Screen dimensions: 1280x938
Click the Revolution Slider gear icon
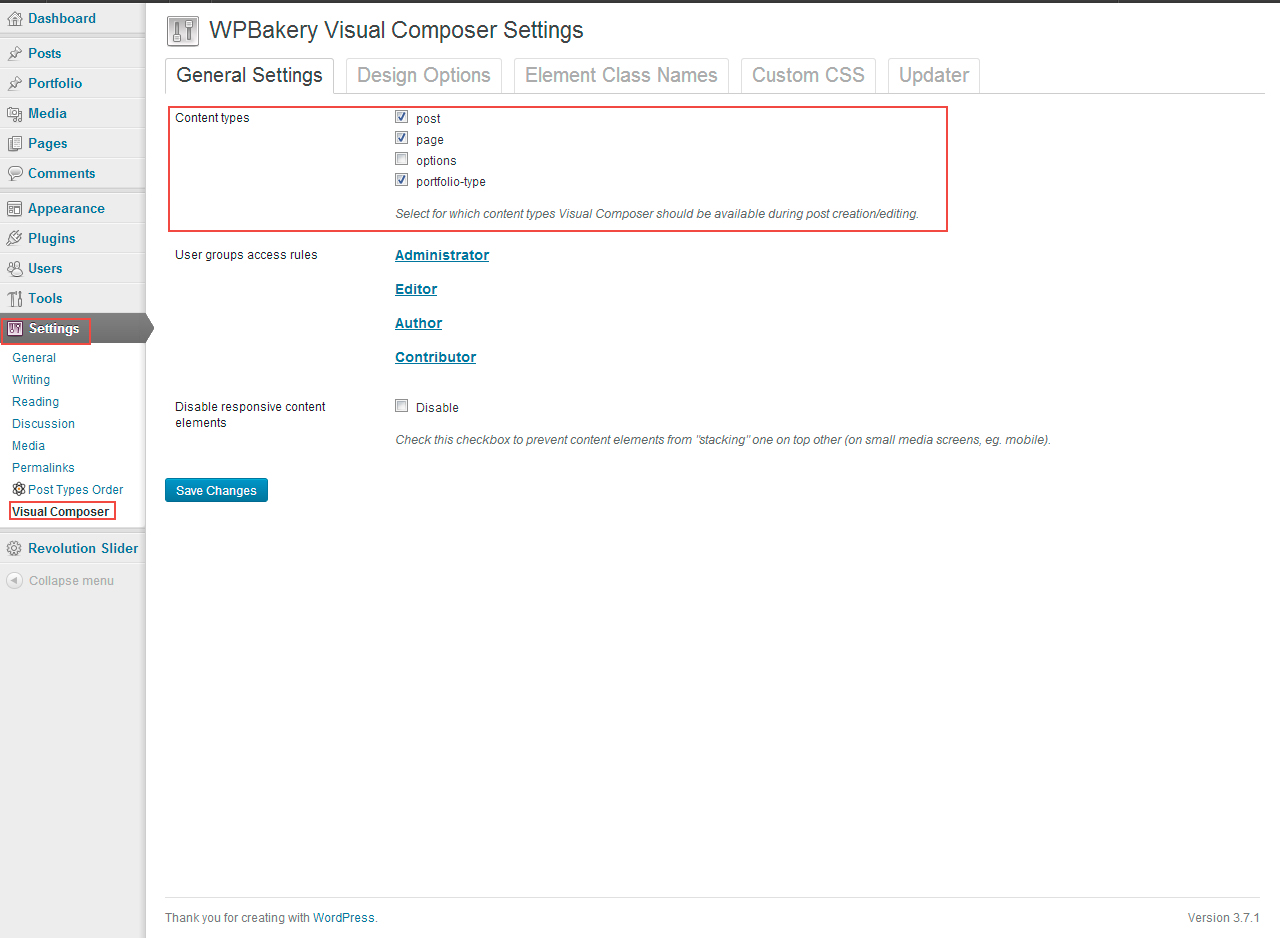(x=14, y=548)
